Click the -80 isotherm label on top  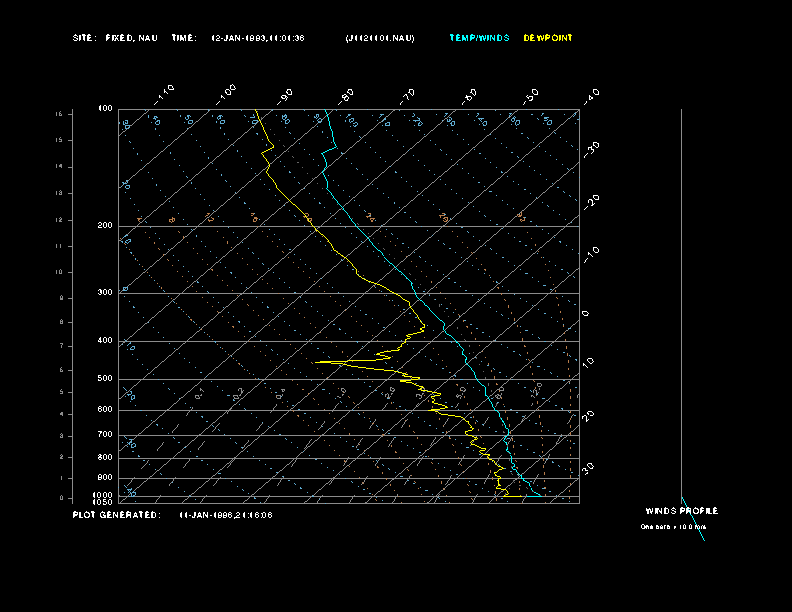[346, 96]
